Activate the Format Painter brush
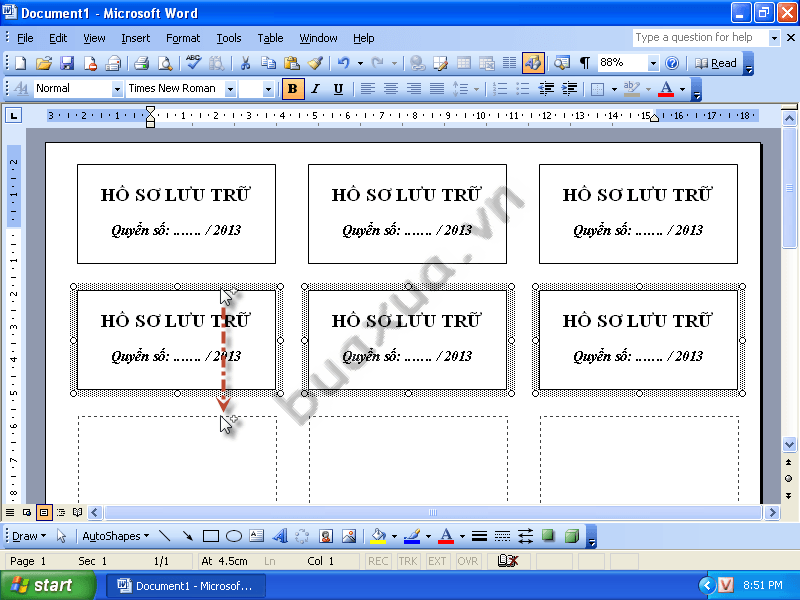The height and width of the screenshot is (600, 800). pos(315,63)
